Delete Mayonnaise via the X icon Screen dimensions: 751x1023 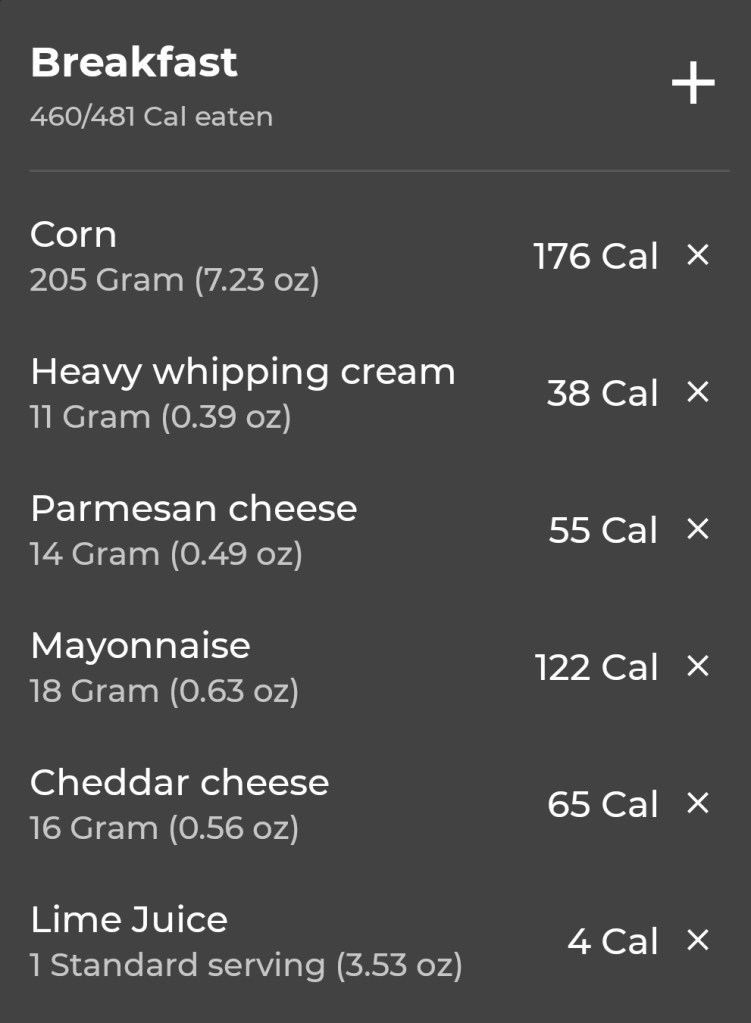click(x=698, y=667)
